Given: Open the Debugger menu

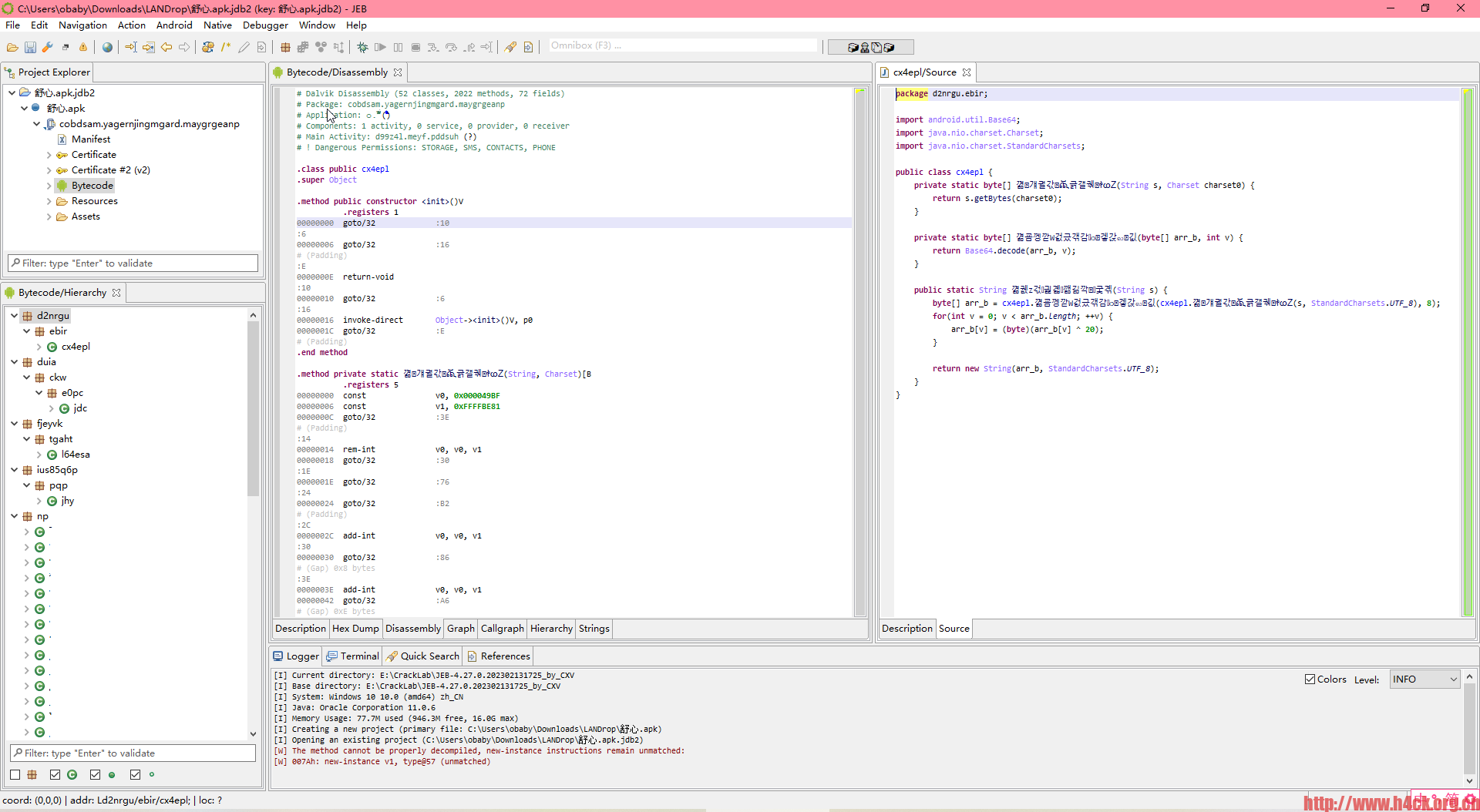Looking at the screenshot, I should pos(265,25).
